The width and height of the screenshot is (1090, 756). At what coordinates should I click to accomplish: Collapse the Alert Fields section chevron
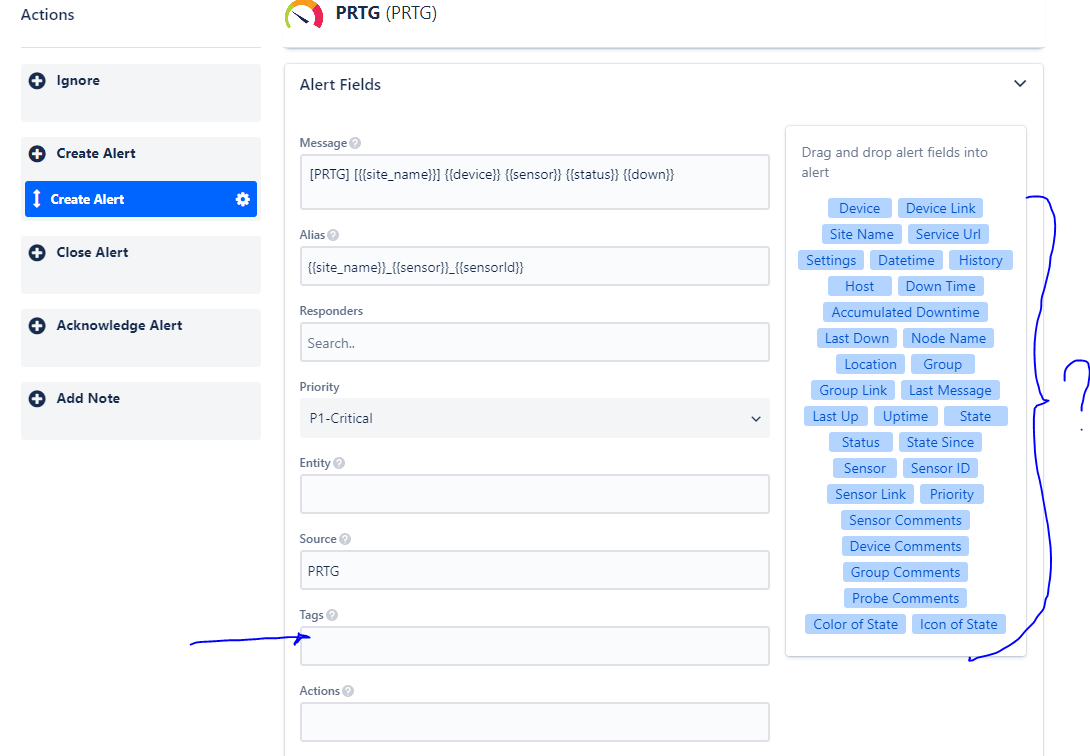(1020, 84)
